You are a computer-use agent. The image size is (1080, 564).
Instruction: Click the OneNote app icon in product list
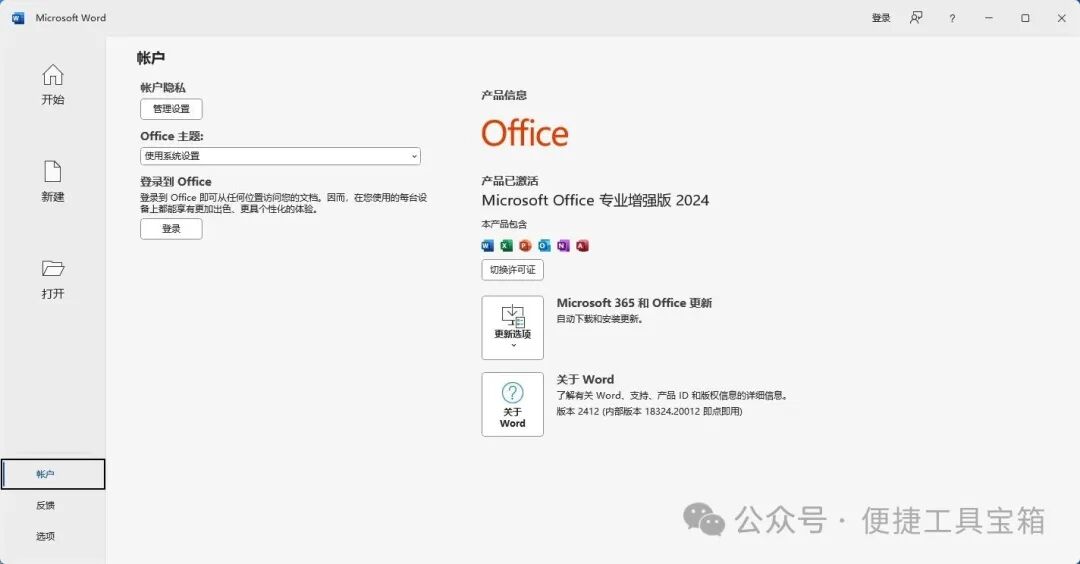(563, 246)
